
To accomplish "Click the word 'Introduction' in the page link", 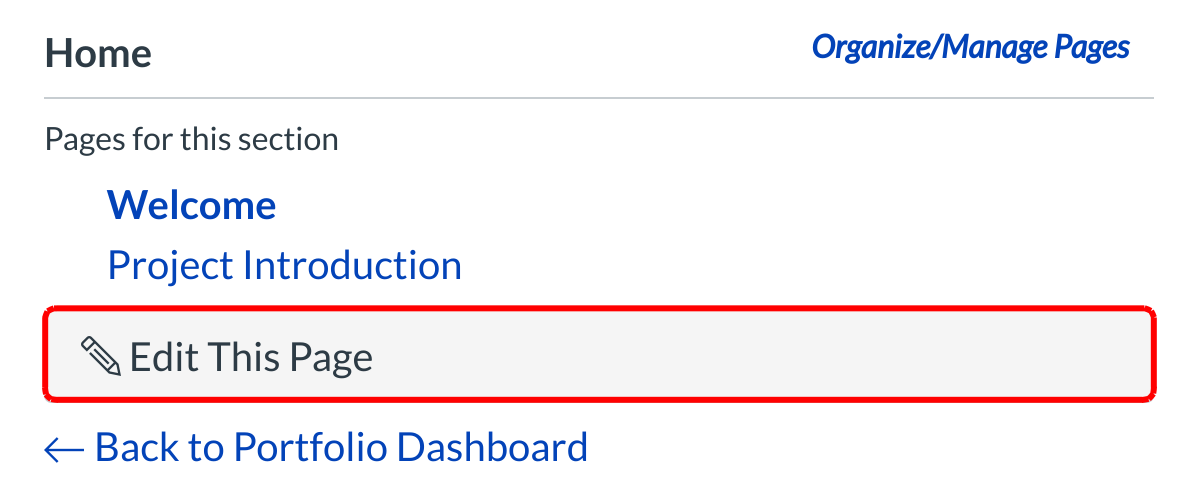I will pos(352,265).
